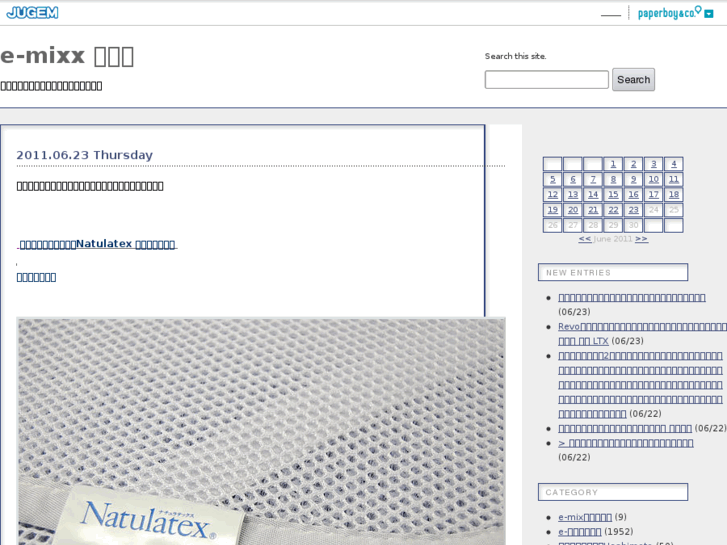The height and width of the screenshot is (545, 727).
Task: Select calendar day 14
Action: pos(593,194)
